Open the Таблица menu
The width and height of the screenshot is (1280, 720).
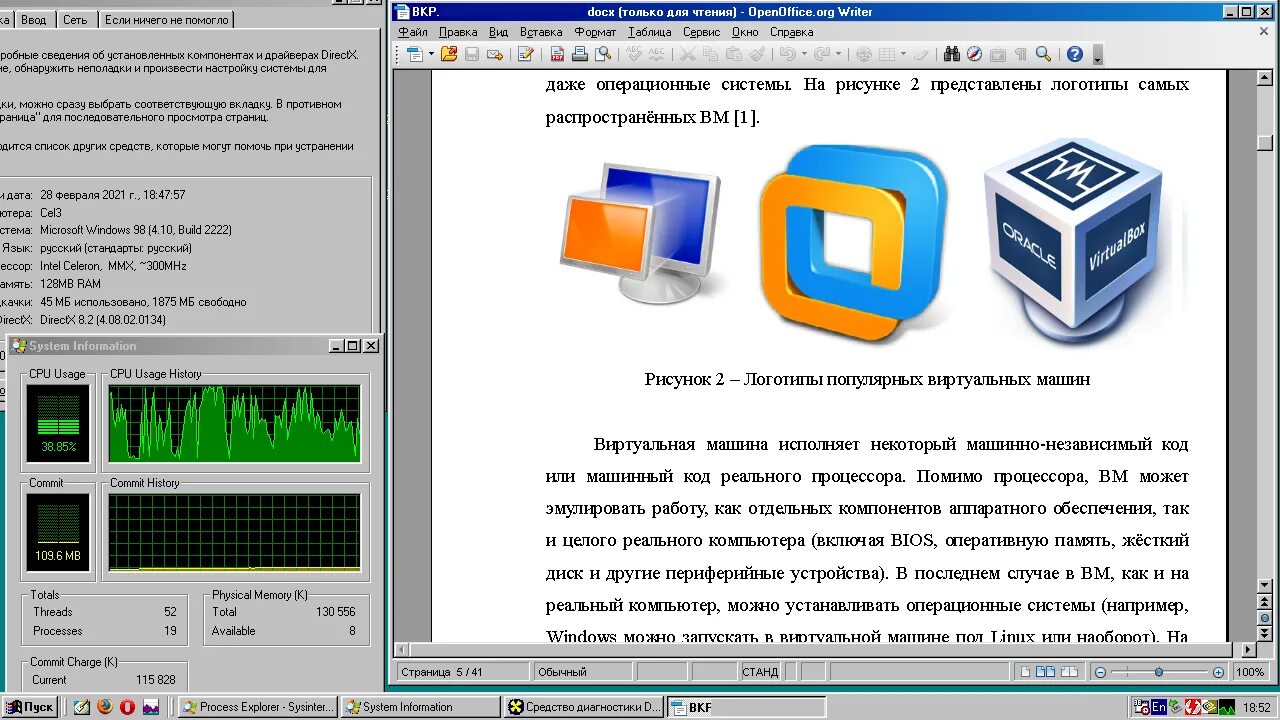pos(650,32)
